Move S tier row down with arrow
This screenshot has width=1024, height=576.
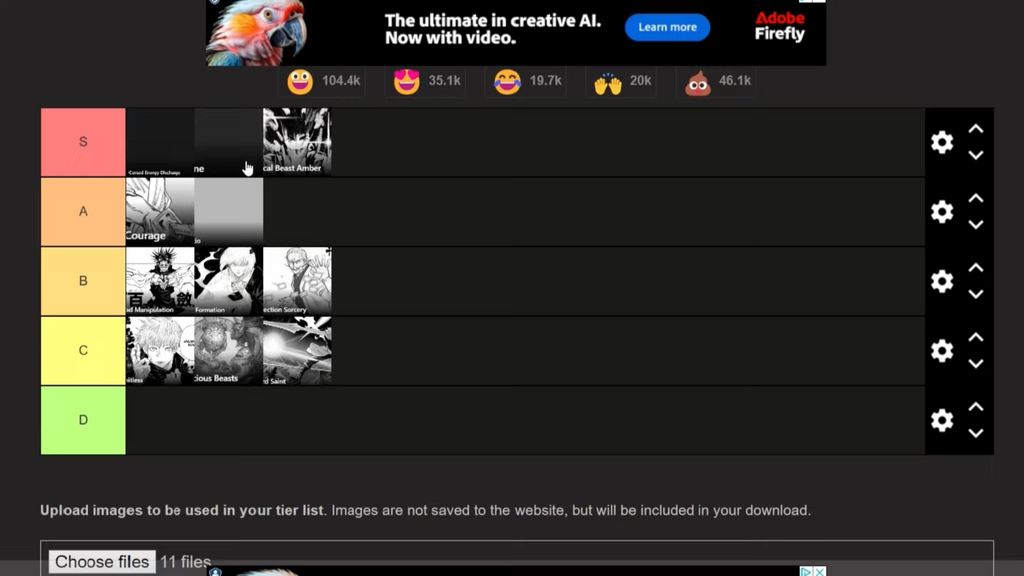(x=976, y=155)
